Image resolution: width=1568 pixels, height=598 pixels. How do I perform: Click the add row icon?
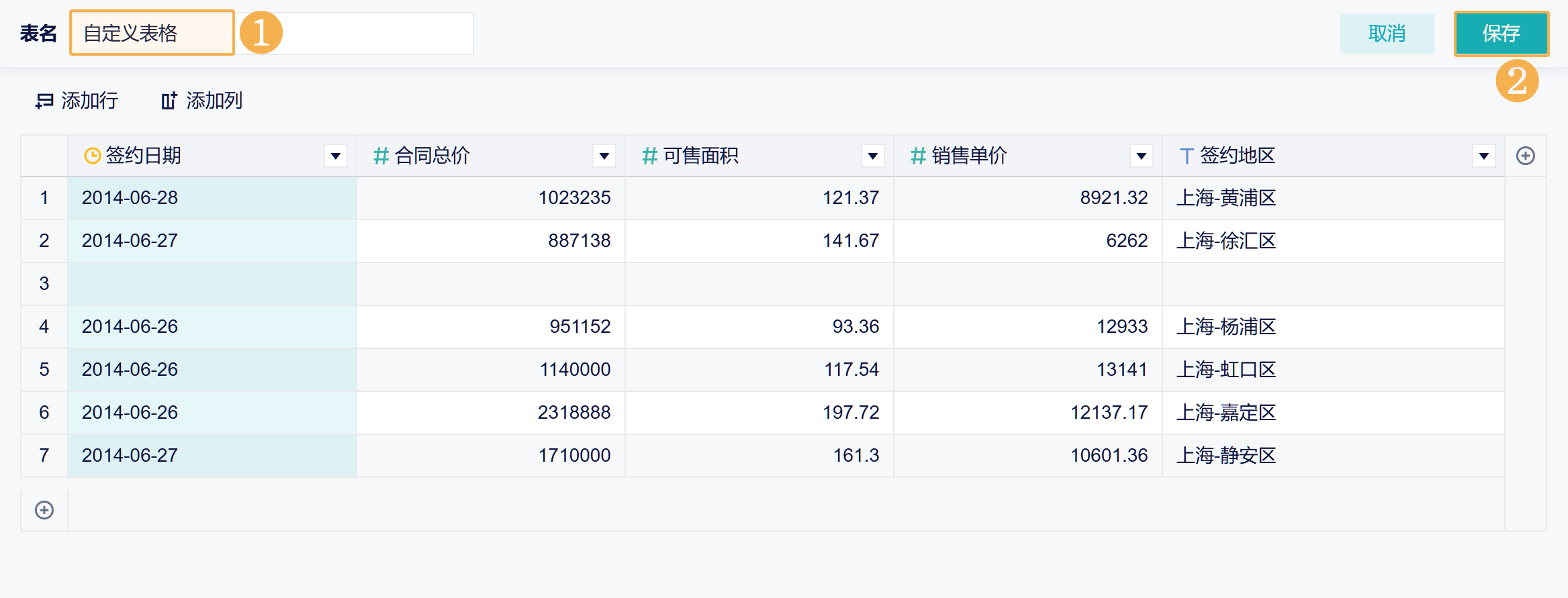pos(44,101)
